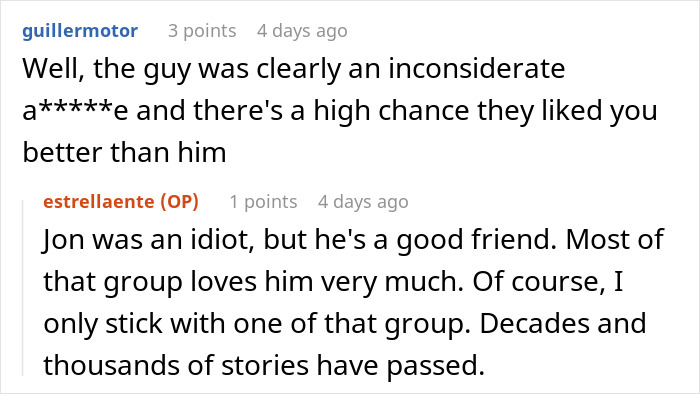Click the censored word 'a*****e'
This screenshot has height=394, width=700.
tap(75, 111)
